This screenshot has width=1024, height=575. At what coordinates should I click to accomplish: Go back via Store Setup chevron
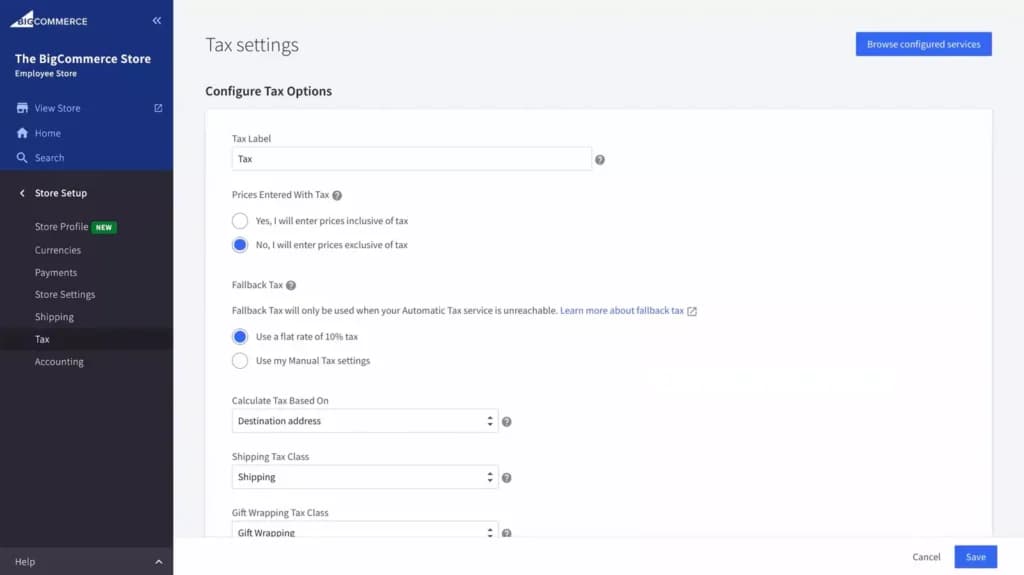[x=22, y=193]
